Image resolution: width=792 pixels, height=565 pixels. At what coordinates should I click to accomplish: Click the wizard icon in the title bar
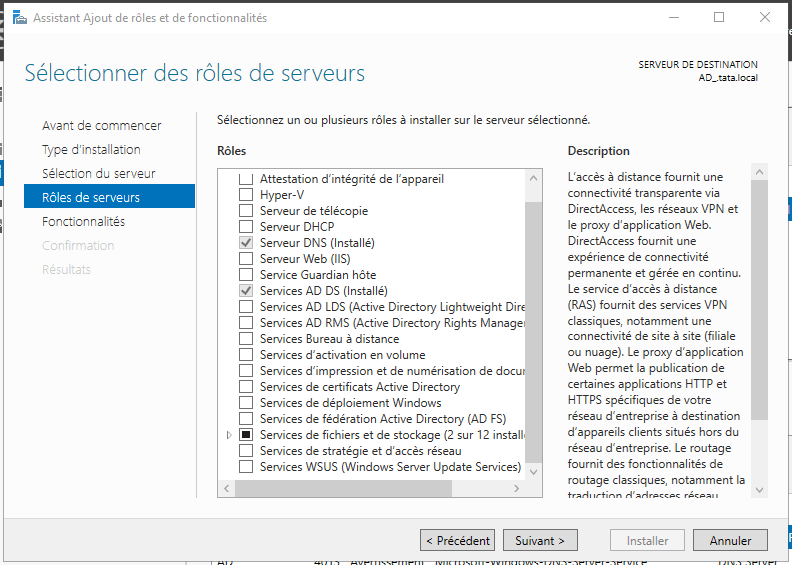[19, 18]
